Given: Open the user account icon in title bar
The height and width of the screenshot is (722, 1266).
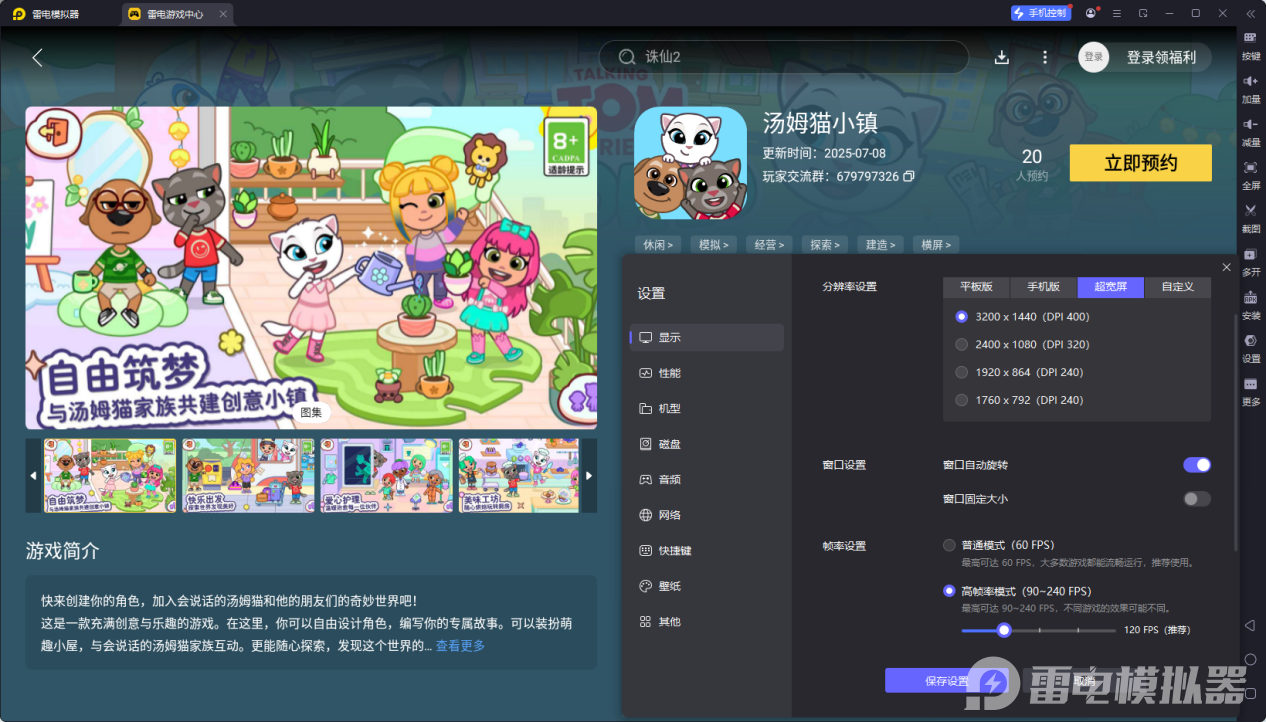Looking at the screenshot, I should [x=1090, y=13].
